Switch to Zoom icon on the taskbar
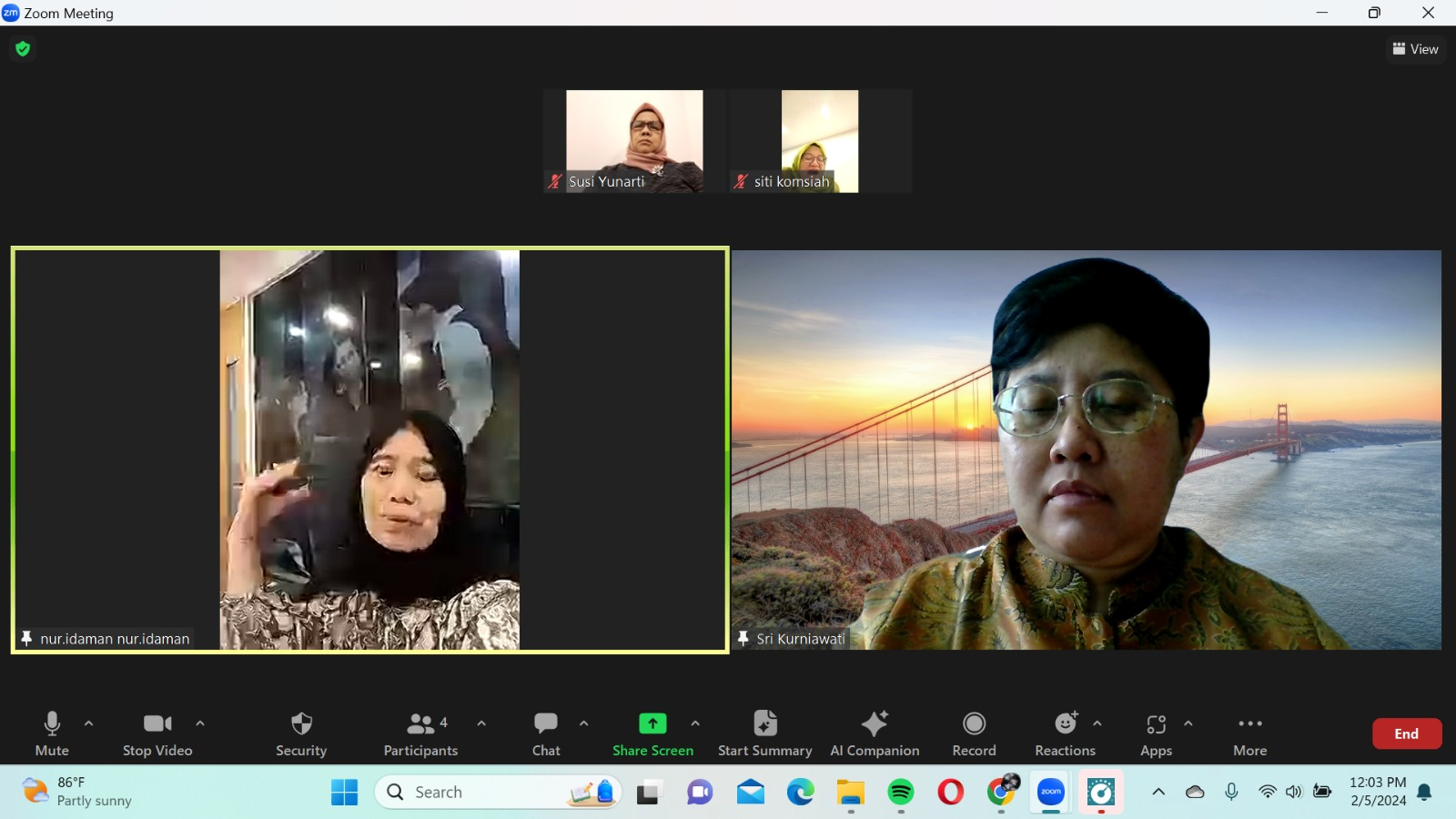 (1051, 793)
